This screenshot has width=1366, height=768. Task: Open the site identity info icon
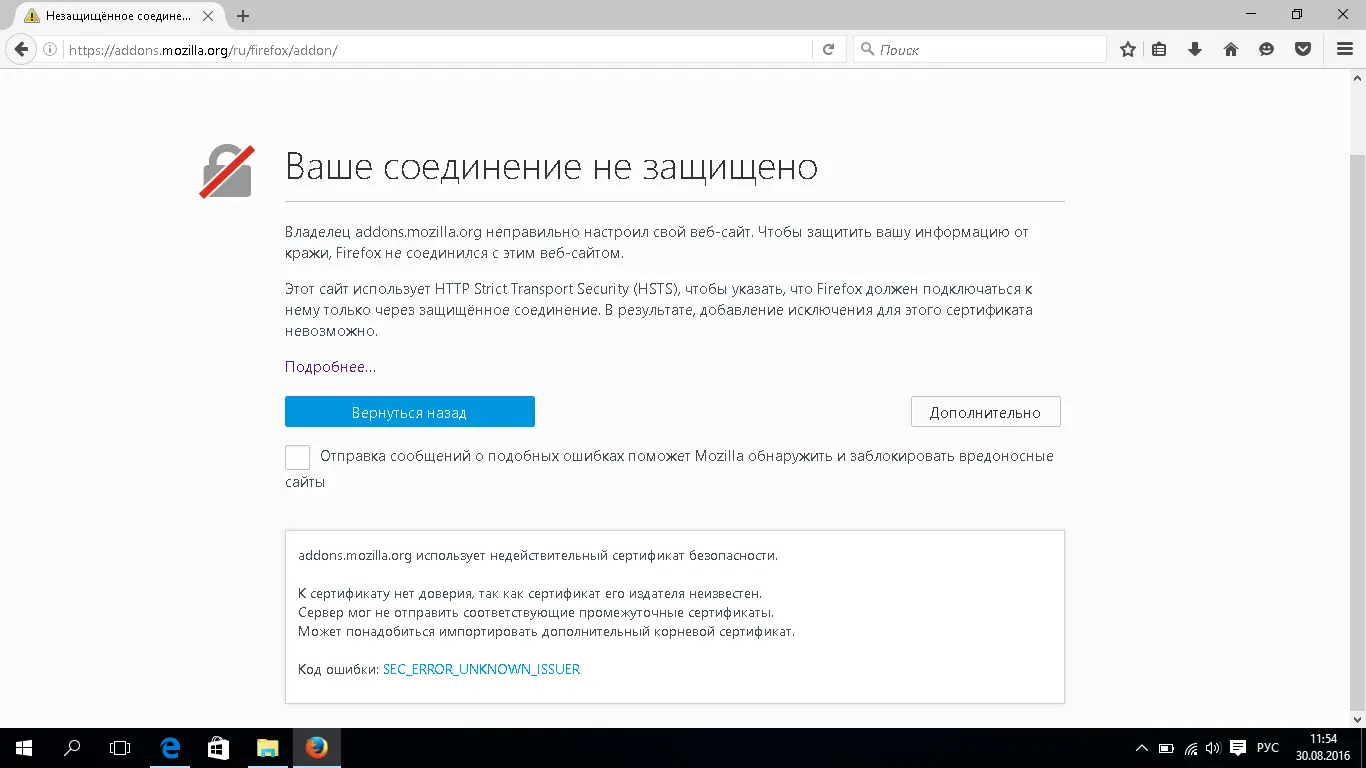coord(50,49)
